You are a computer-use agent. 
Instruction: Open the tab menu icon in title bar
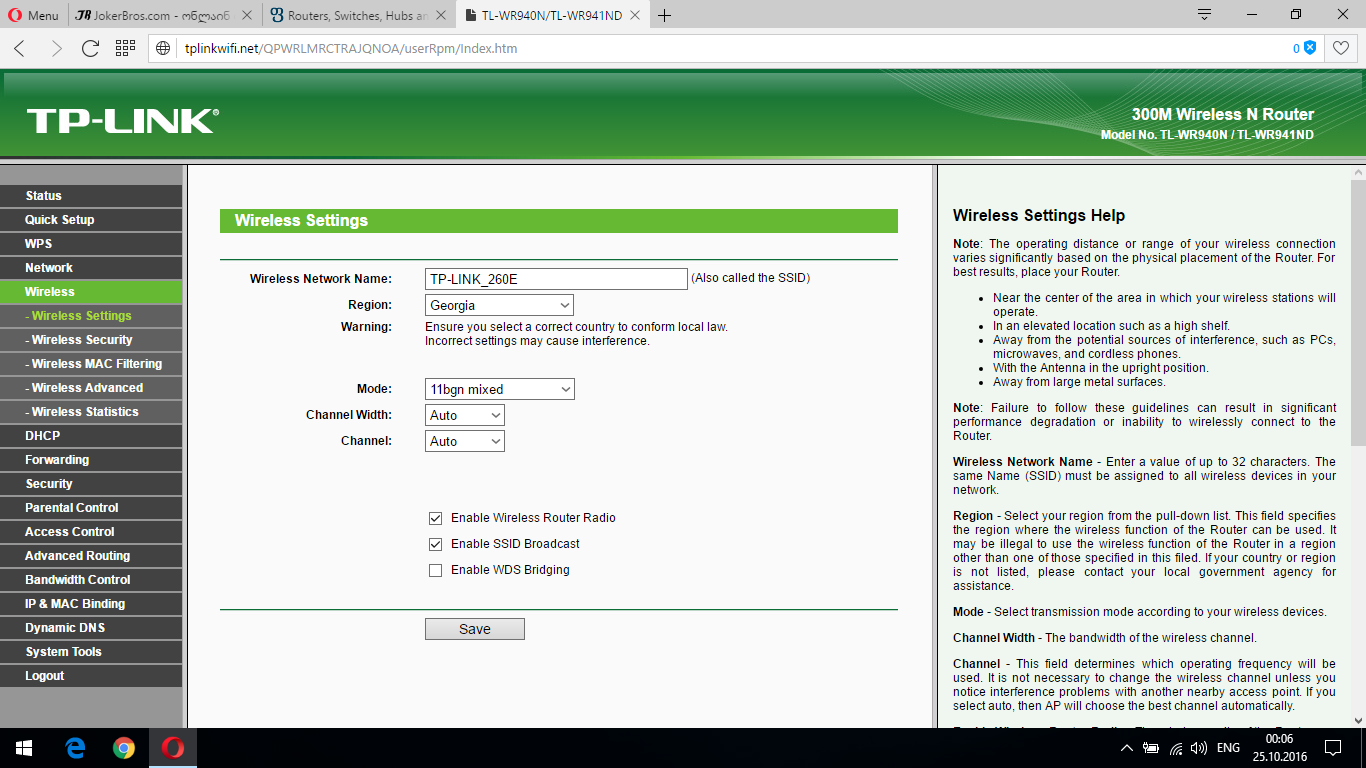pyautogui.click(x=1205, y=15)
